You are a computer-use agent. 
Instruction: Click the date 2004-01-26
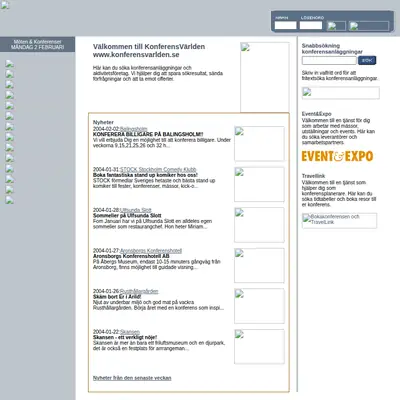(106, 291)
